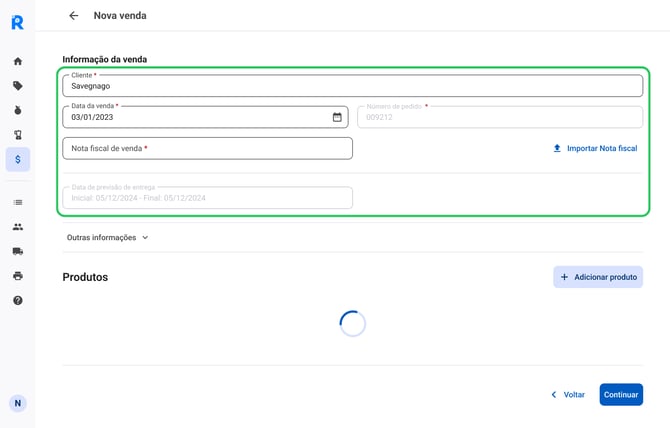The image size is (670, 428).
Task: Select the dollar sign sales icon
Action: (18, 159)
